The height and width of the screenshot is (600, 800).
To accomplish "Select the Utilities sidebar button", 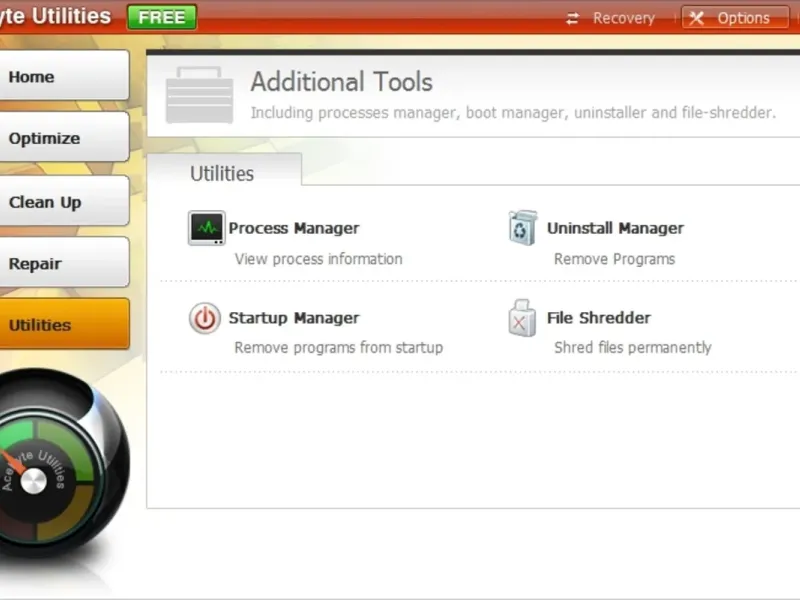I will click(64, 324).
